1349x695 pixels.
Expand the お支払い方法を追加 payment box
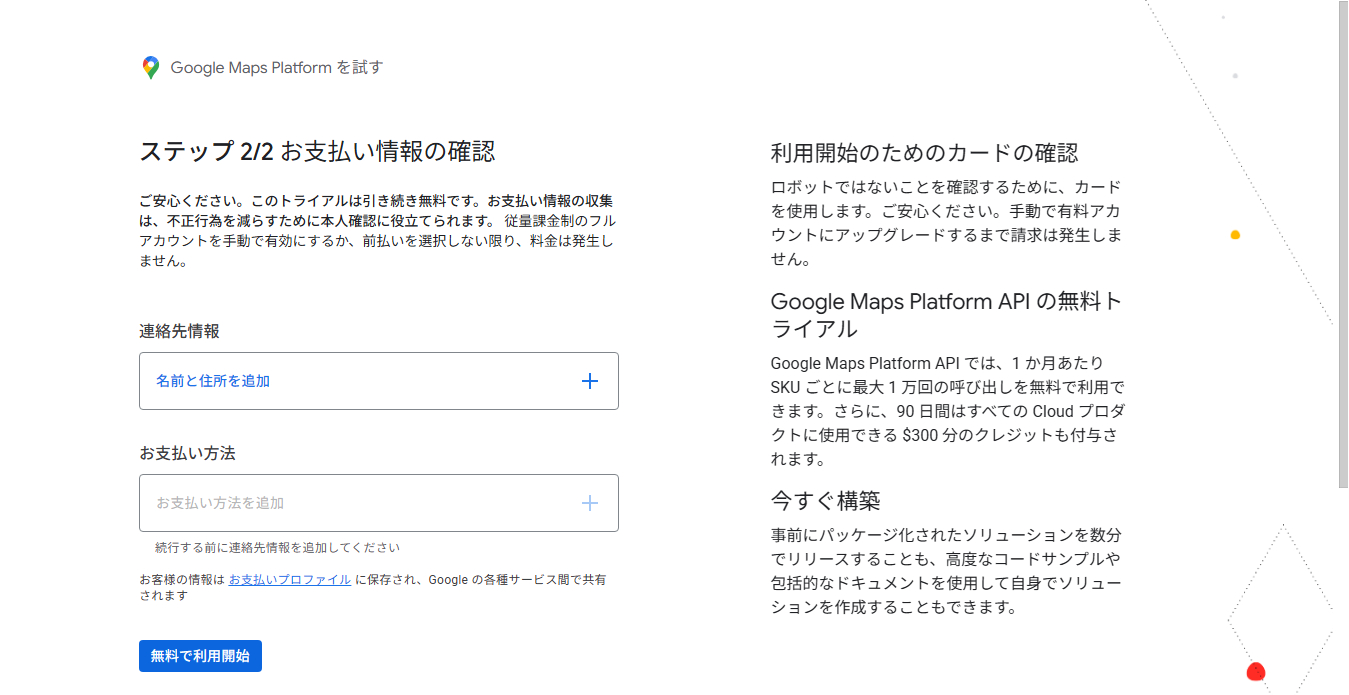[378, 503]
